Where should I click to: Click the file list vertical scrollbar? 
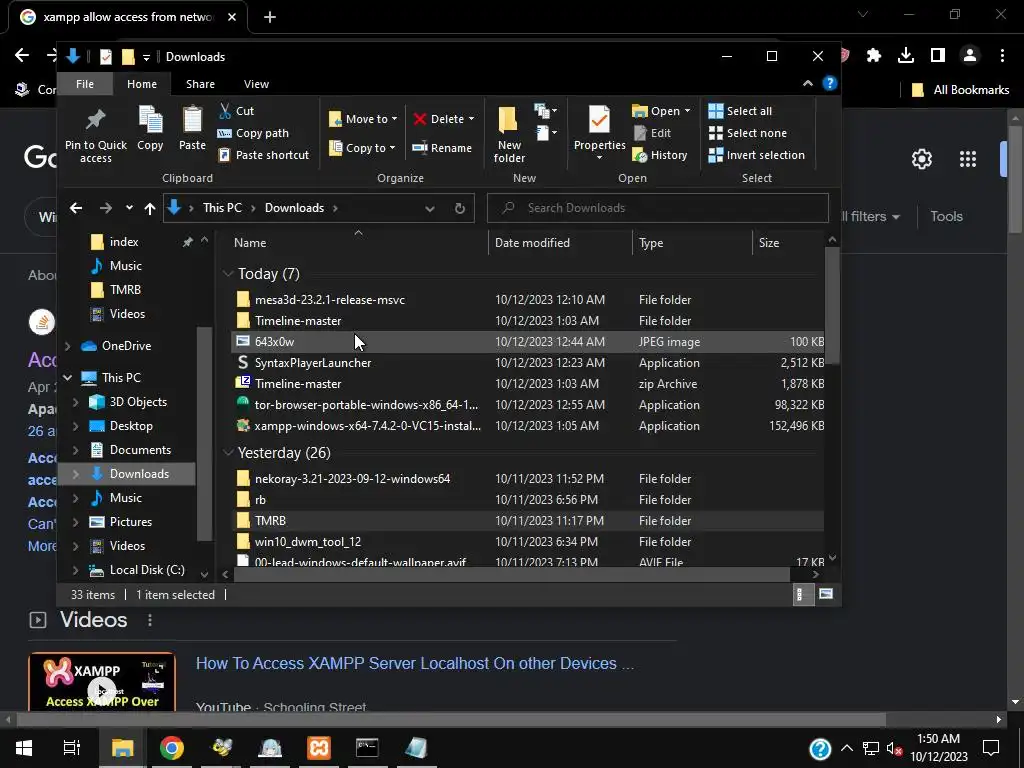(x=832, y=307)
